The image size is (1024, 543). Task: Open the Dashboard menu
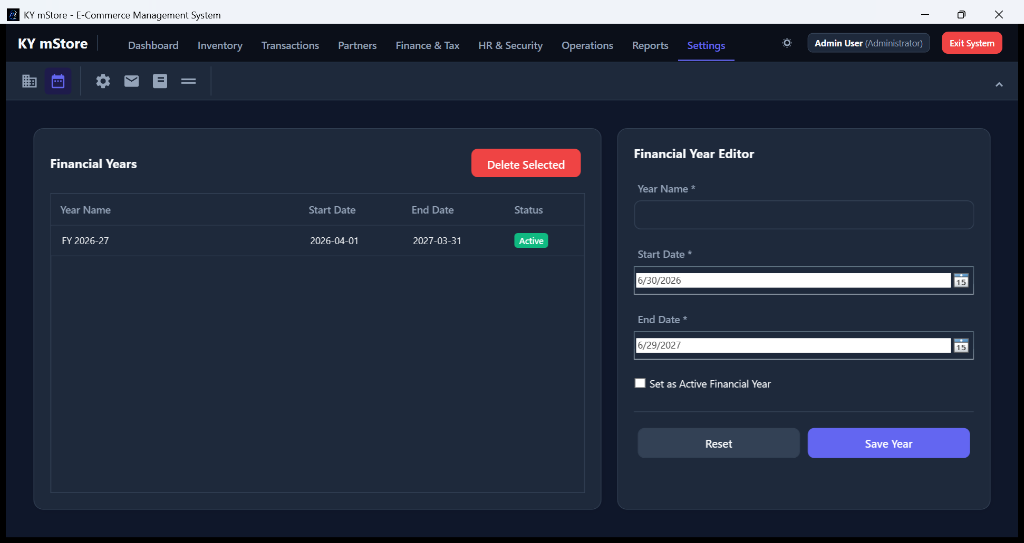153,45
